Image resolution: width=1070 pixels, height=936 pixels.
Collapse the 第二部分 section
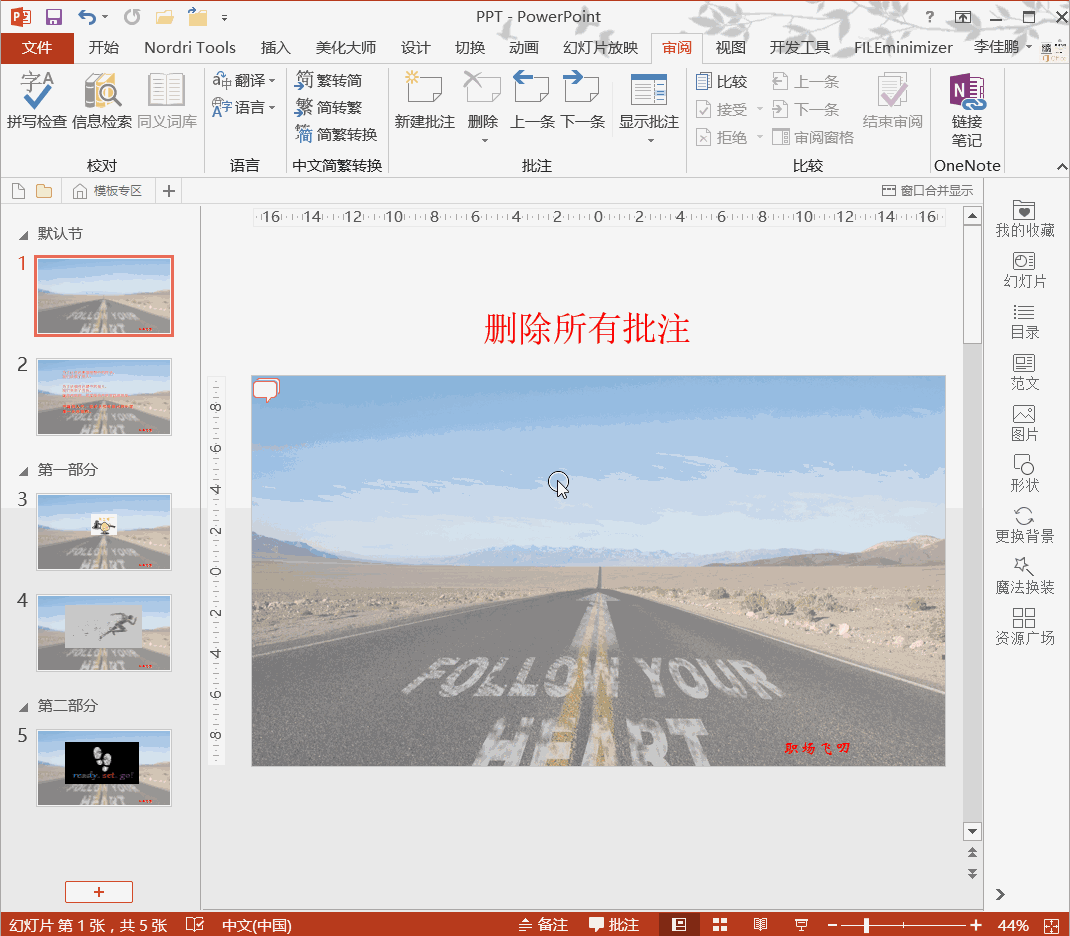[x=23, y=707]
